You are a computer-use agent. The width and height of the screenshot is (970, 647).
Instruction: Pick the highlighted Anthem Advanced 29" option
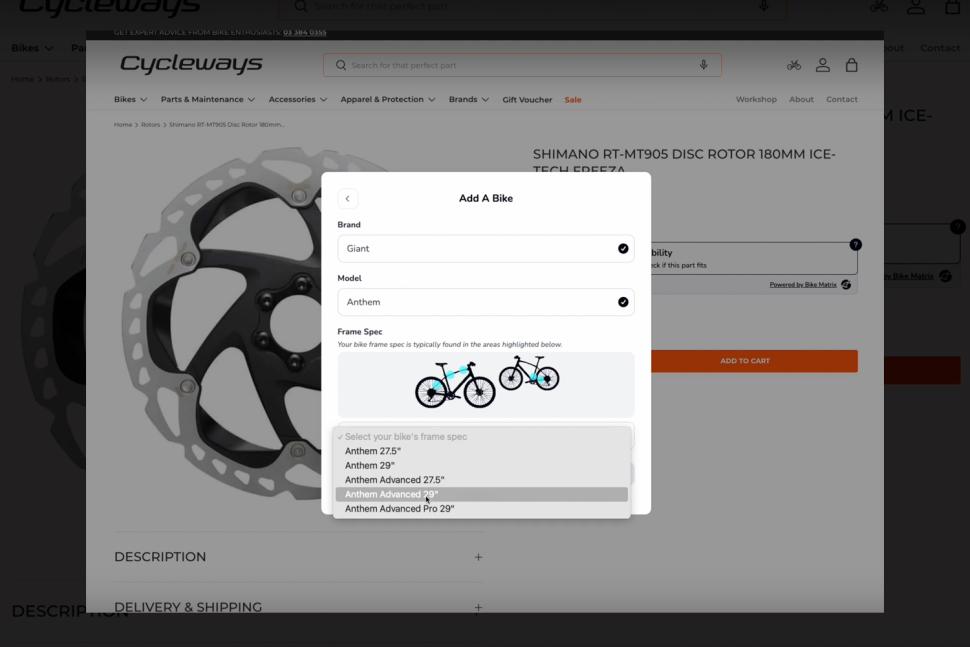tap(481, 494)
